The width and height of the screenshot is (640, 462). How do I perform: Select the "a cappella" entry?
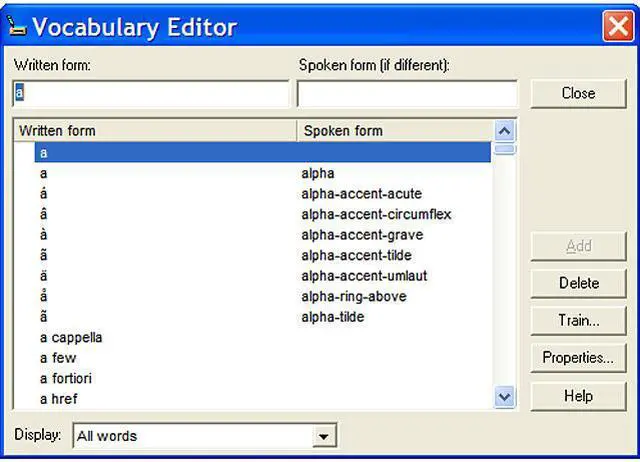click(x=71, y=338)
